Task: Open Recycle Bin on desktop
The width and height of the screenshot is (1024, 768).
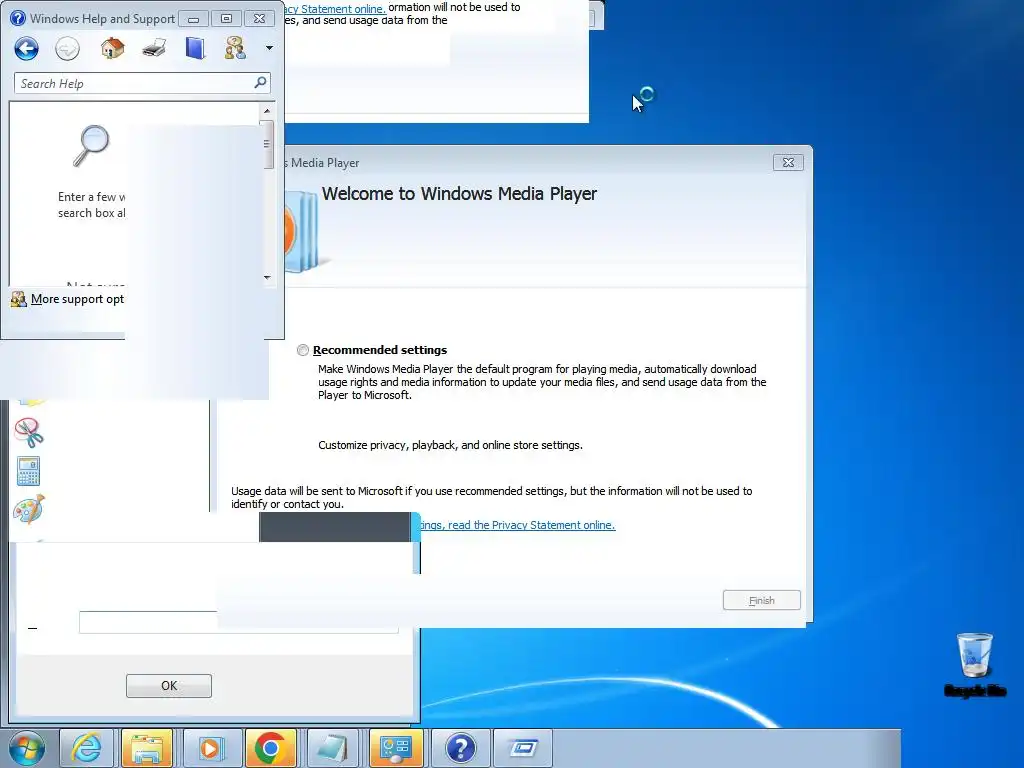Action: coord(974,663)
